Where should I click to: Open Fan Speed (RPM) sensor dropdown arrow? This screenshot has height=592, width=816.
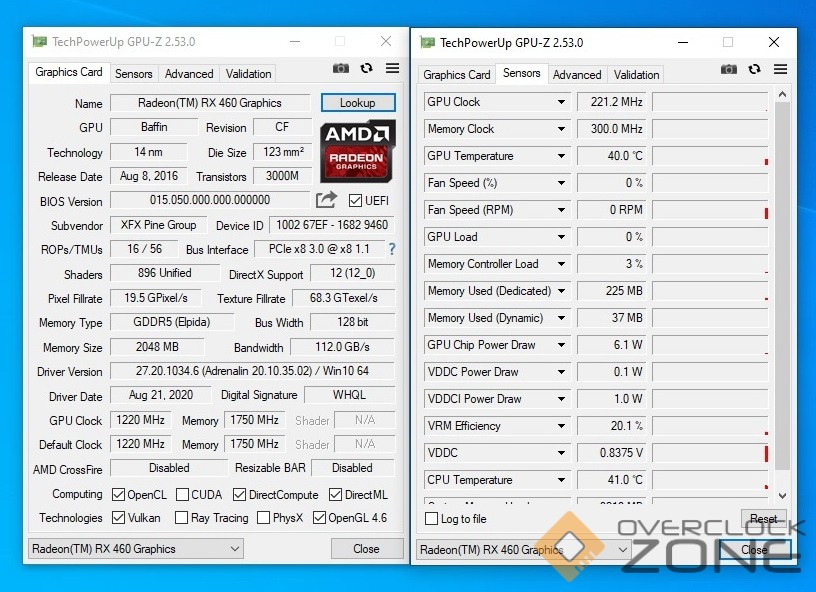561,210
